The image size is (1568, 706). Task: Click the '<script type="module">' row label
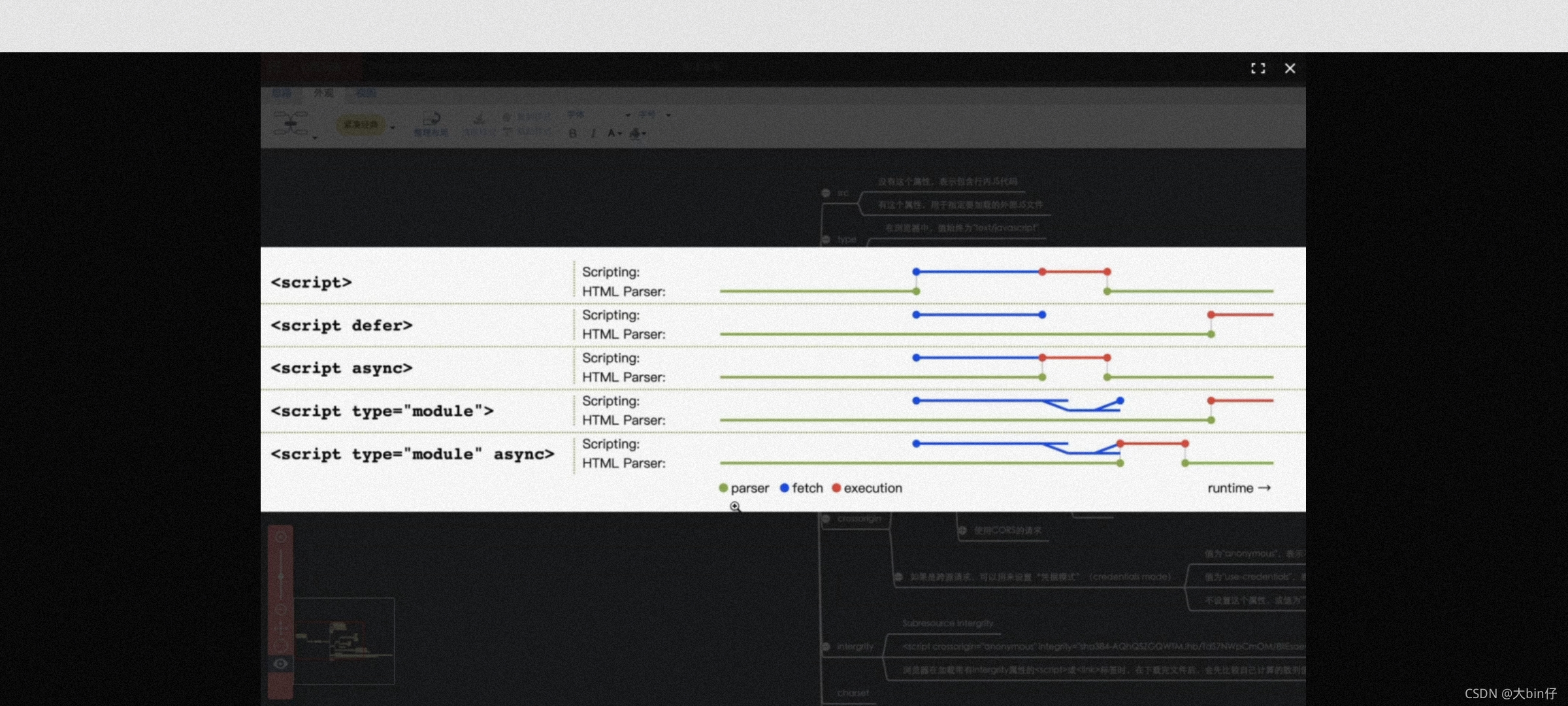click(382, 411)
